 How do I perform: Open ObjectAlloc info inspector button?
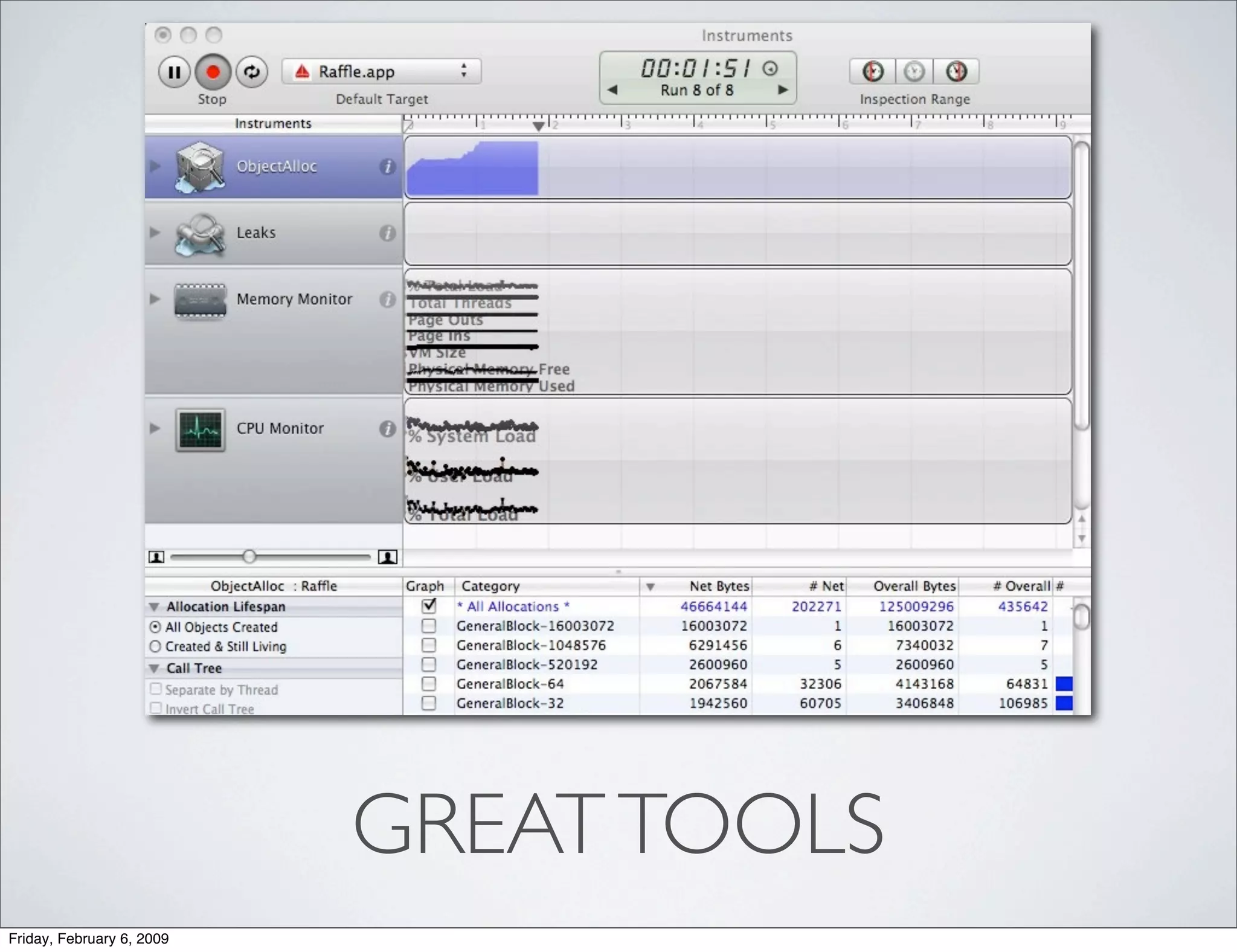[x=387, y=167]
